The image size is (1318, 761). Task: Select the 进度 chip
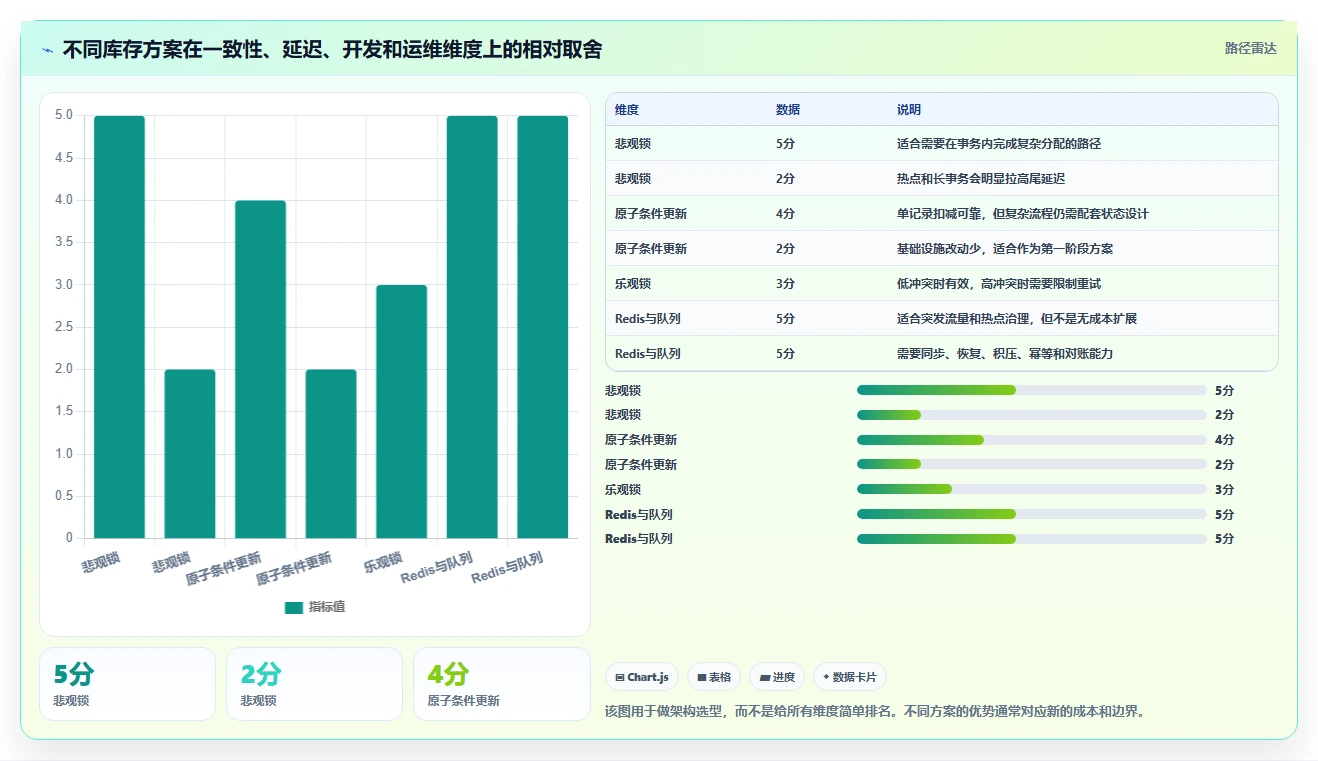click(777, 677)
